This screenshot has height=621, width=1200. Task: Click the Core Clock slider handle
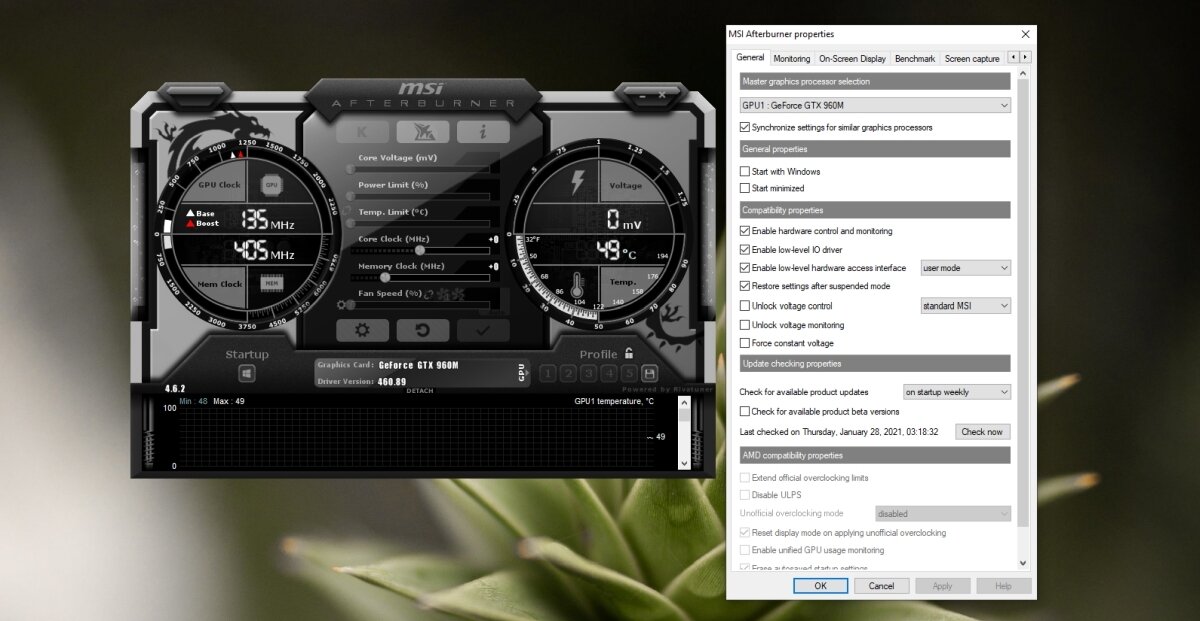(x=419, y=250)
